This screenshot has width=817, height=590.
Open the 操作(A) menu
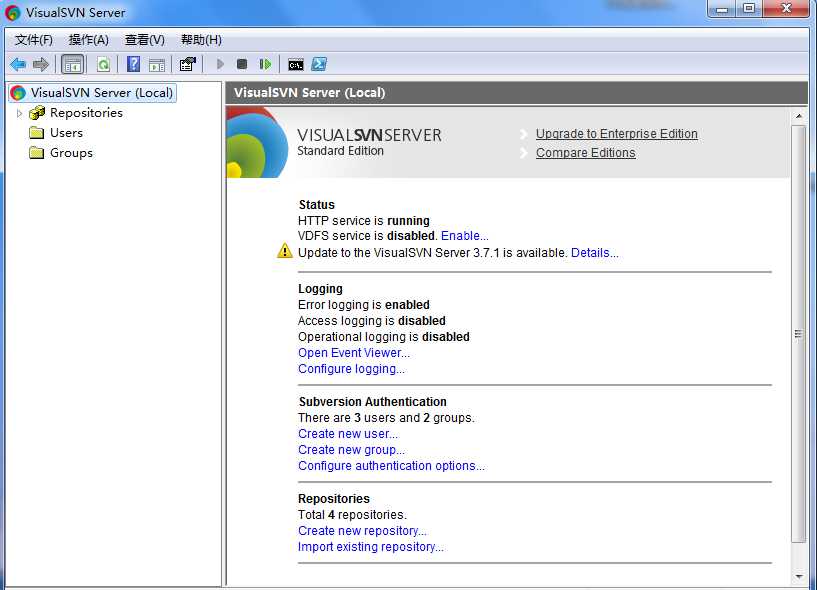coord(89,40)
